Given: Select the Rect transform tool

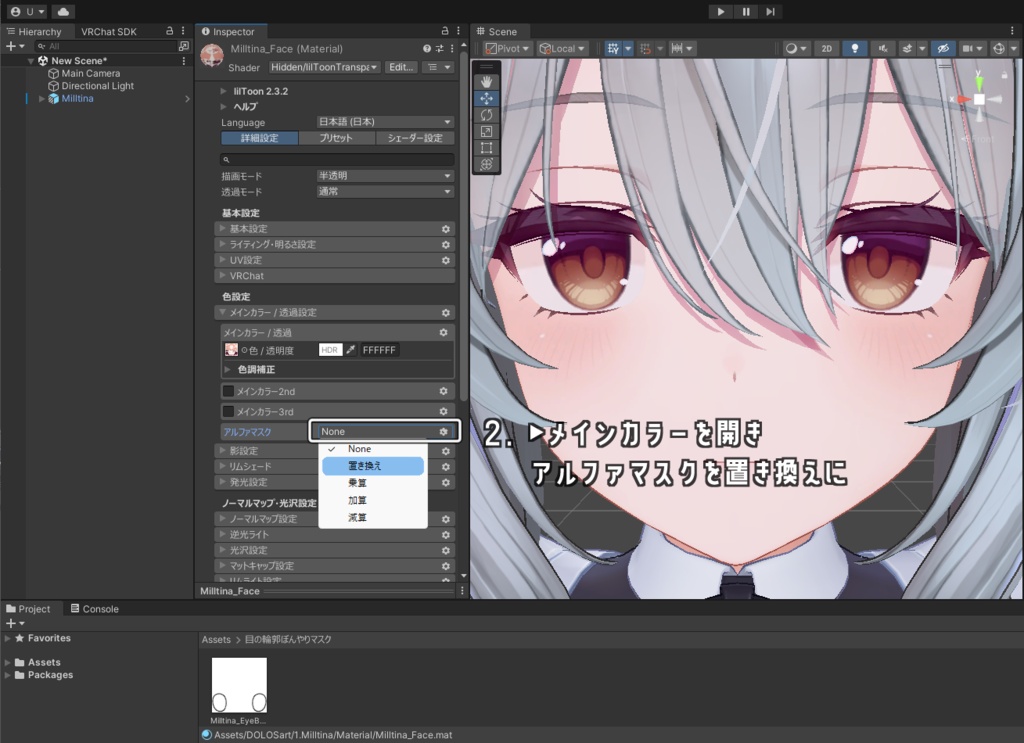Looking at the screenshot, I should pos(486,148).
